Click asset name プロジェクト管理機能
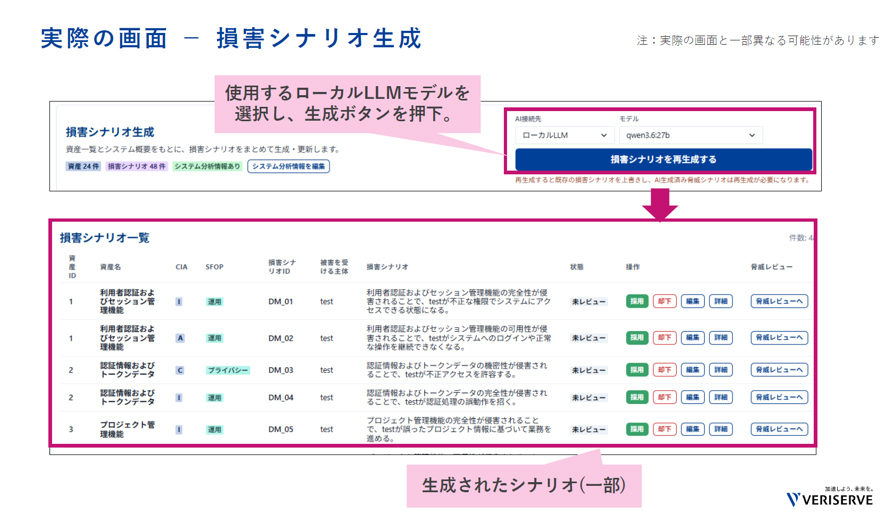Screen dimensions: 886x514 point(127,429)
